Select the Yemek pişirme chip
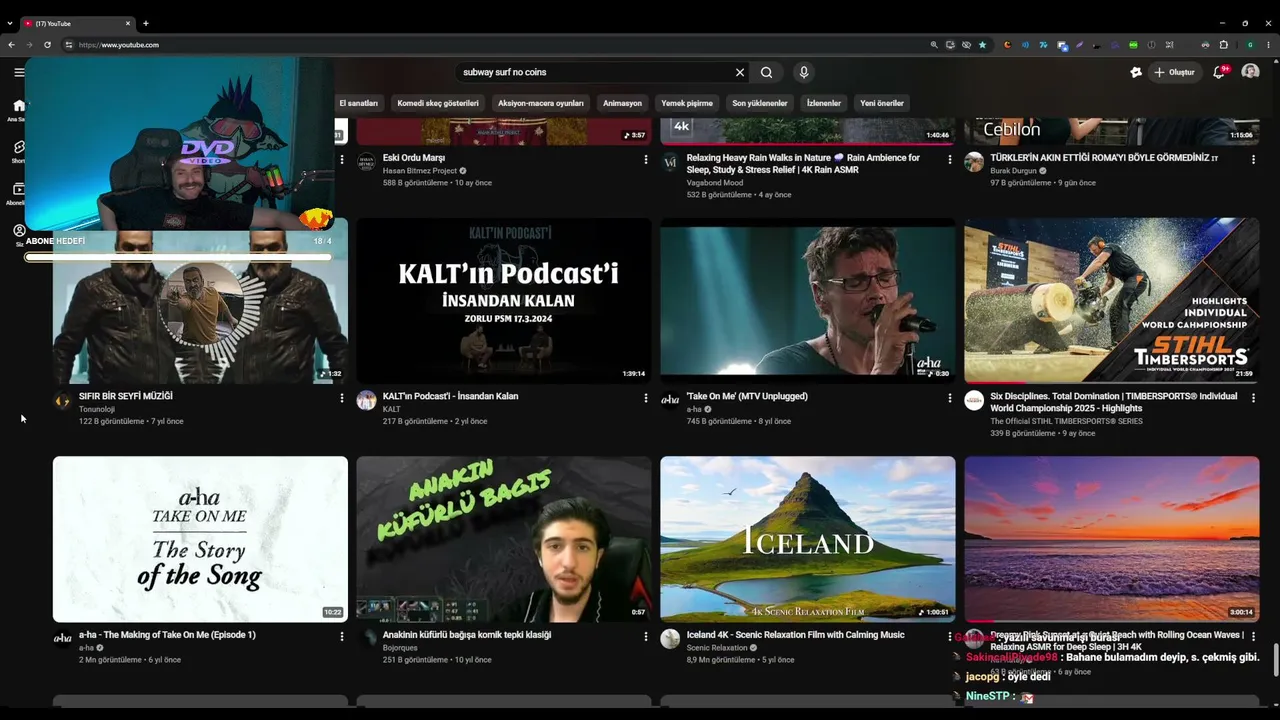Viewport: 1280px width, 720px height. pos(687,103)
